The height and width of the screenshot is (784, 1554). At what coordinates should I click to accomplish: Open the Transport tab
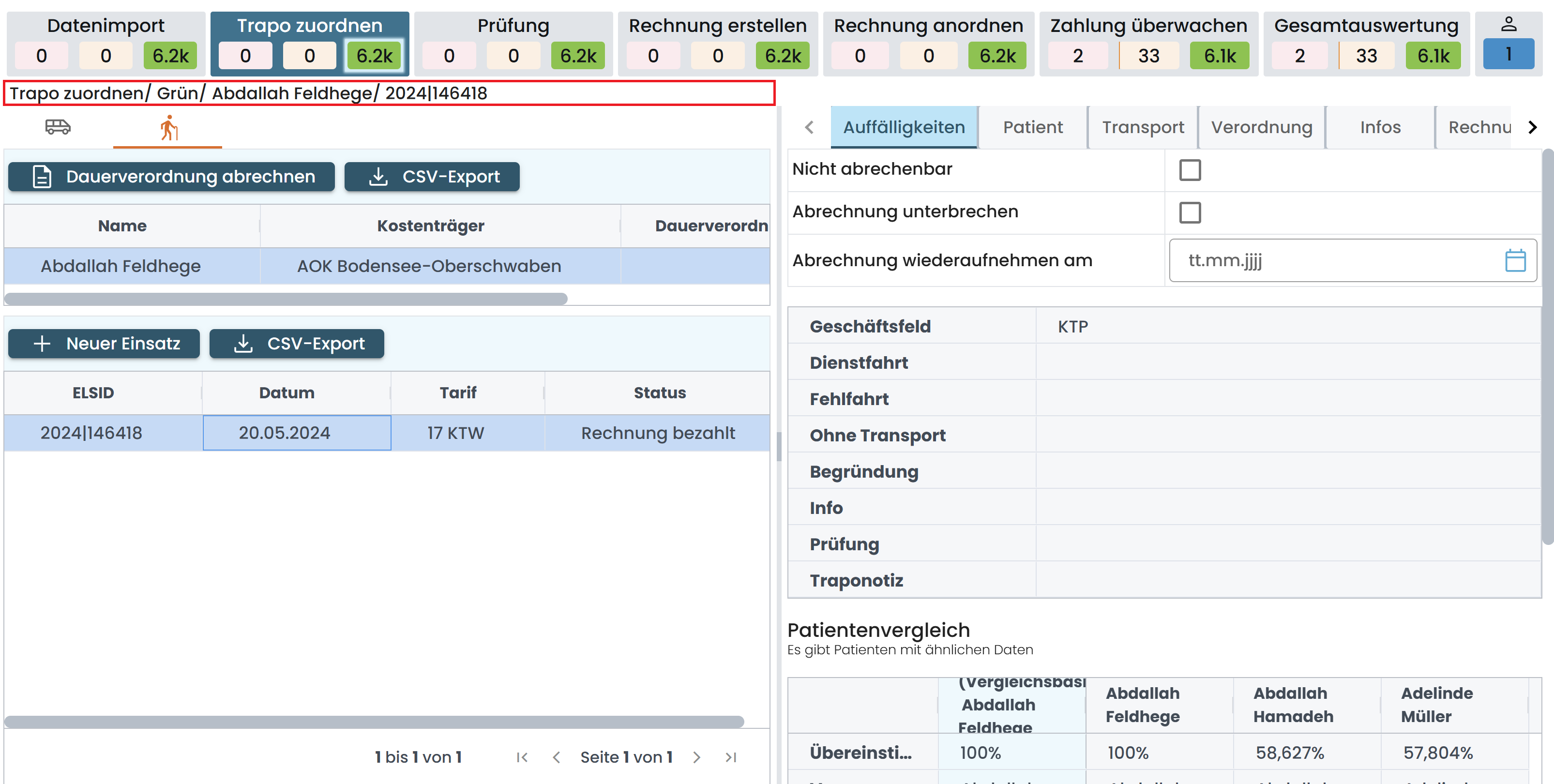pyautogui.click(x=1143, y=127)
